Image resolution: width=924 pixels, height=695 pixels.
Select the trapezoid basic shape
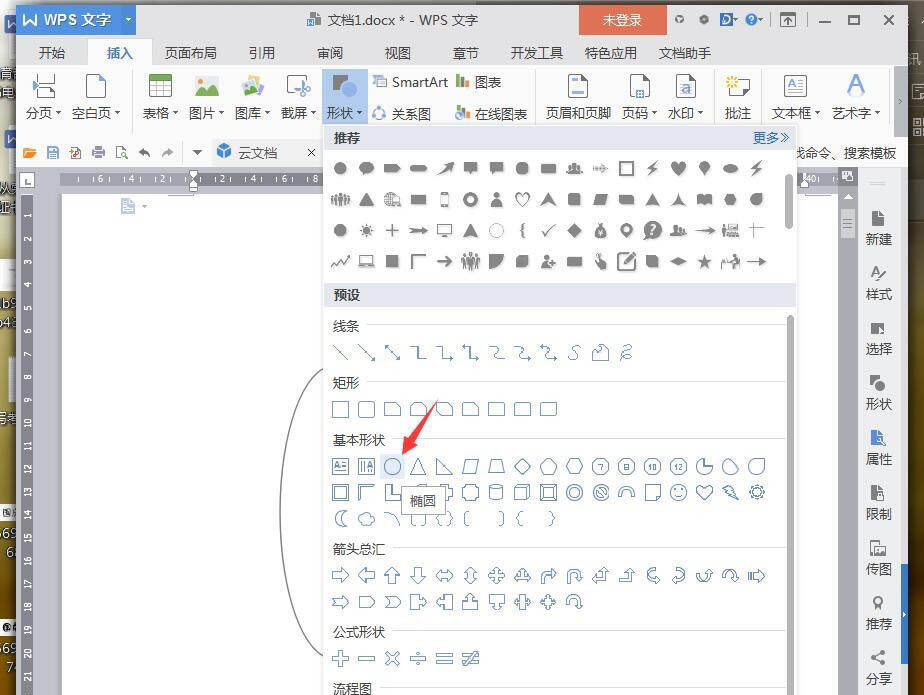pos(496,466)
